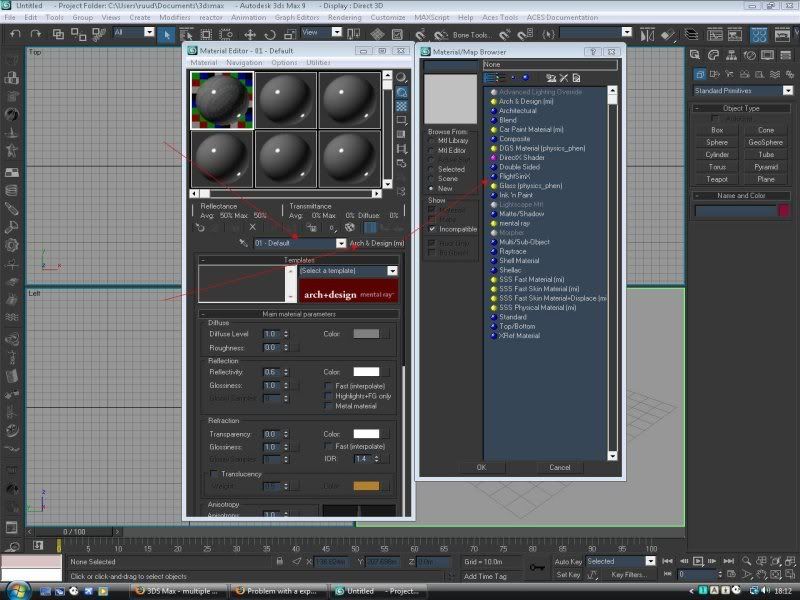Image resolution: width=800 pixels, height=600 pixels.
Task: Open the Standard Primitives dropdown
Action: [788, 91]
